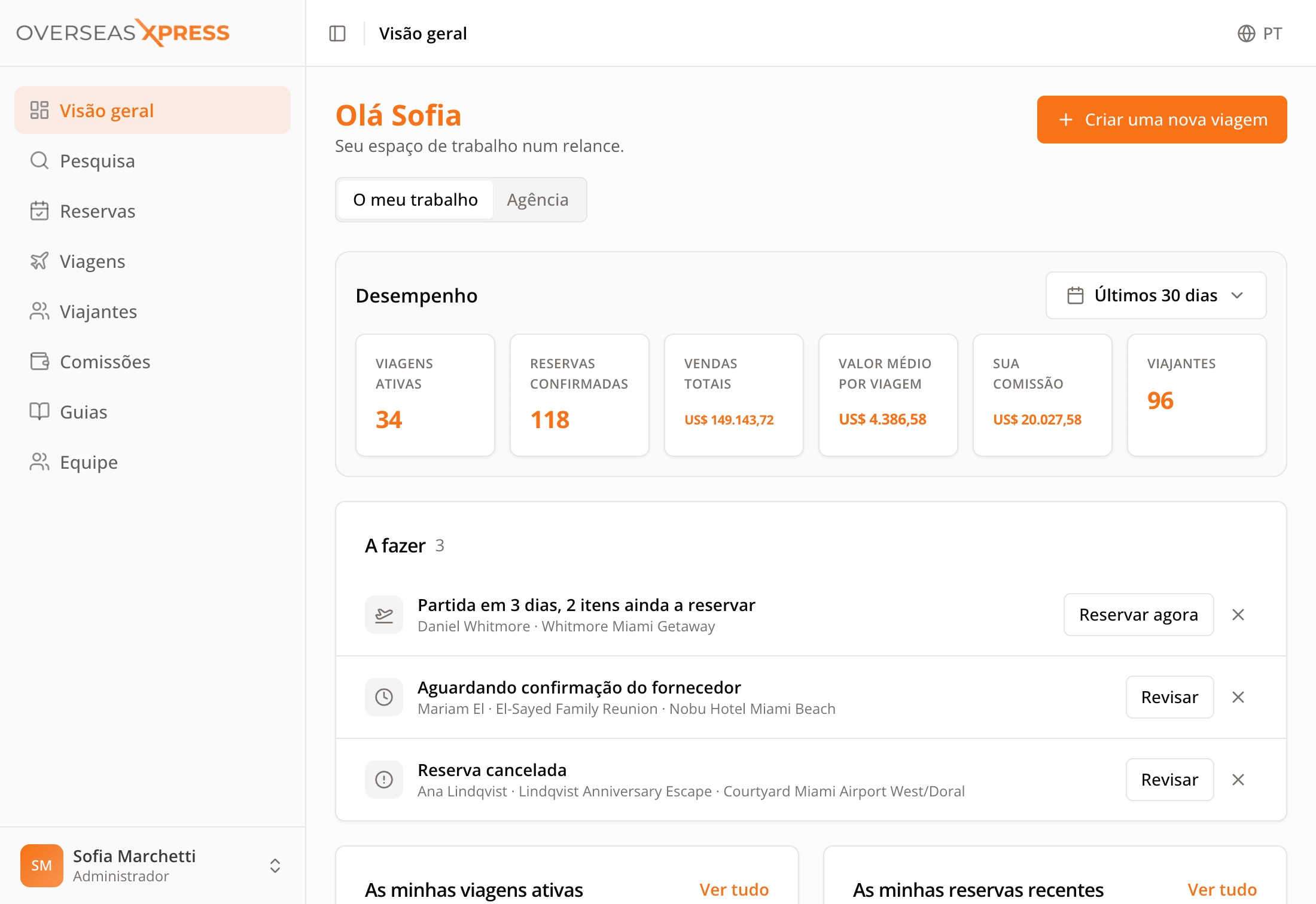Click the Vendas Totais US$ 149.143,72 value
This screenshot has width=1316, height=904.
[729, 420]
